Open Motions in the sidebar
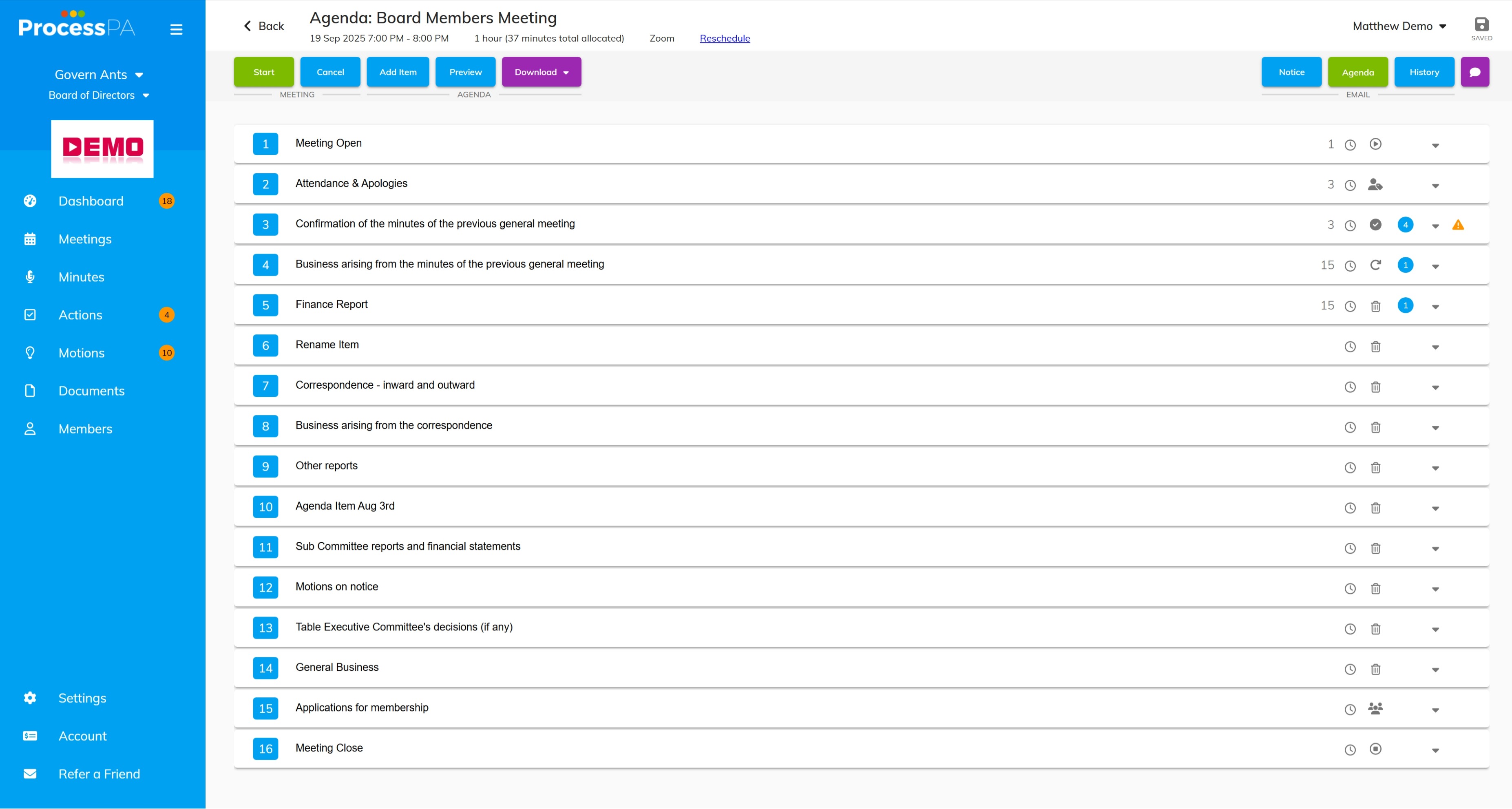The height and width of the screenshot is (809, 1512). click(82, 353)
